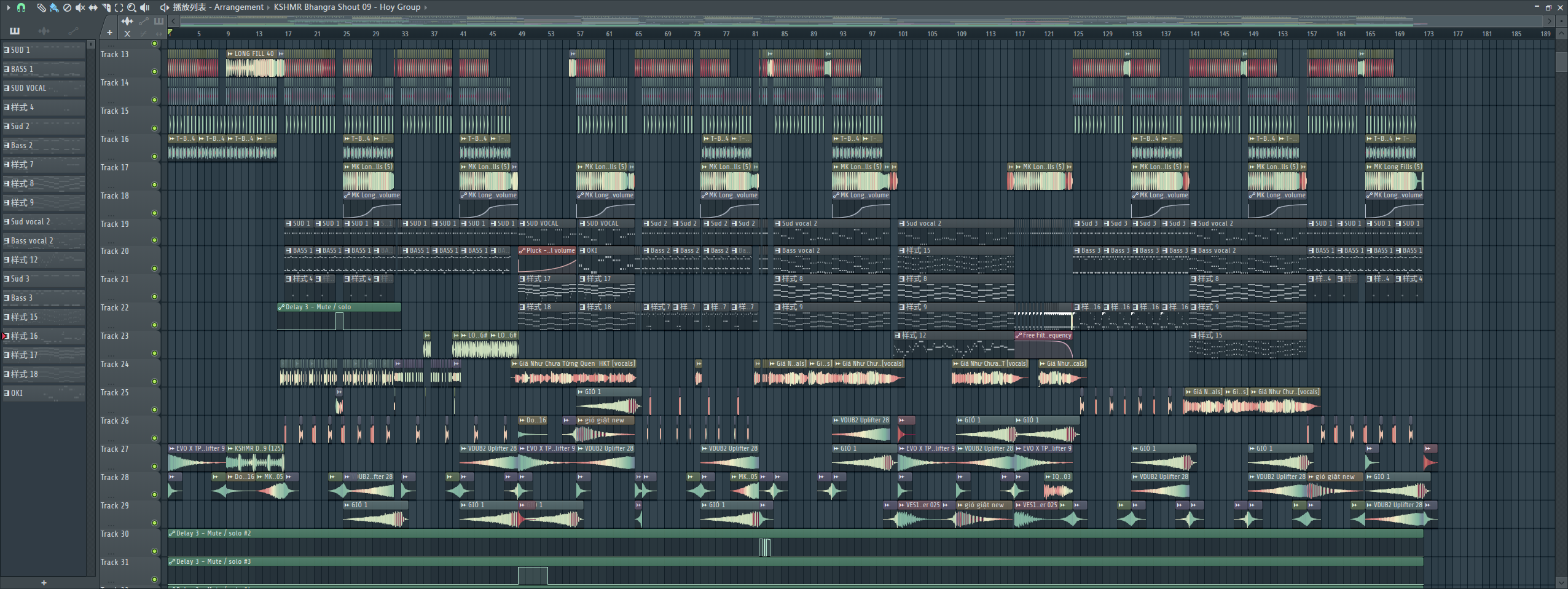Select the Zoom magnifier tool
1568x589 pixels.
click(131, 7)
